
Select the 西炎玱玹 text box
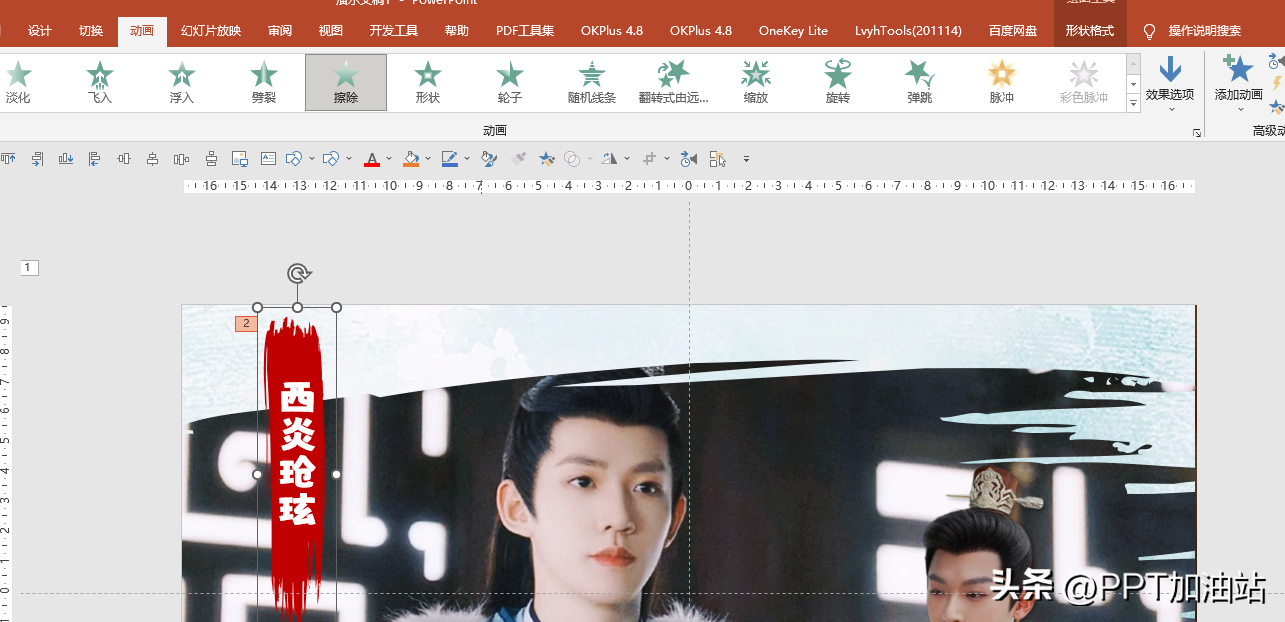297,453
